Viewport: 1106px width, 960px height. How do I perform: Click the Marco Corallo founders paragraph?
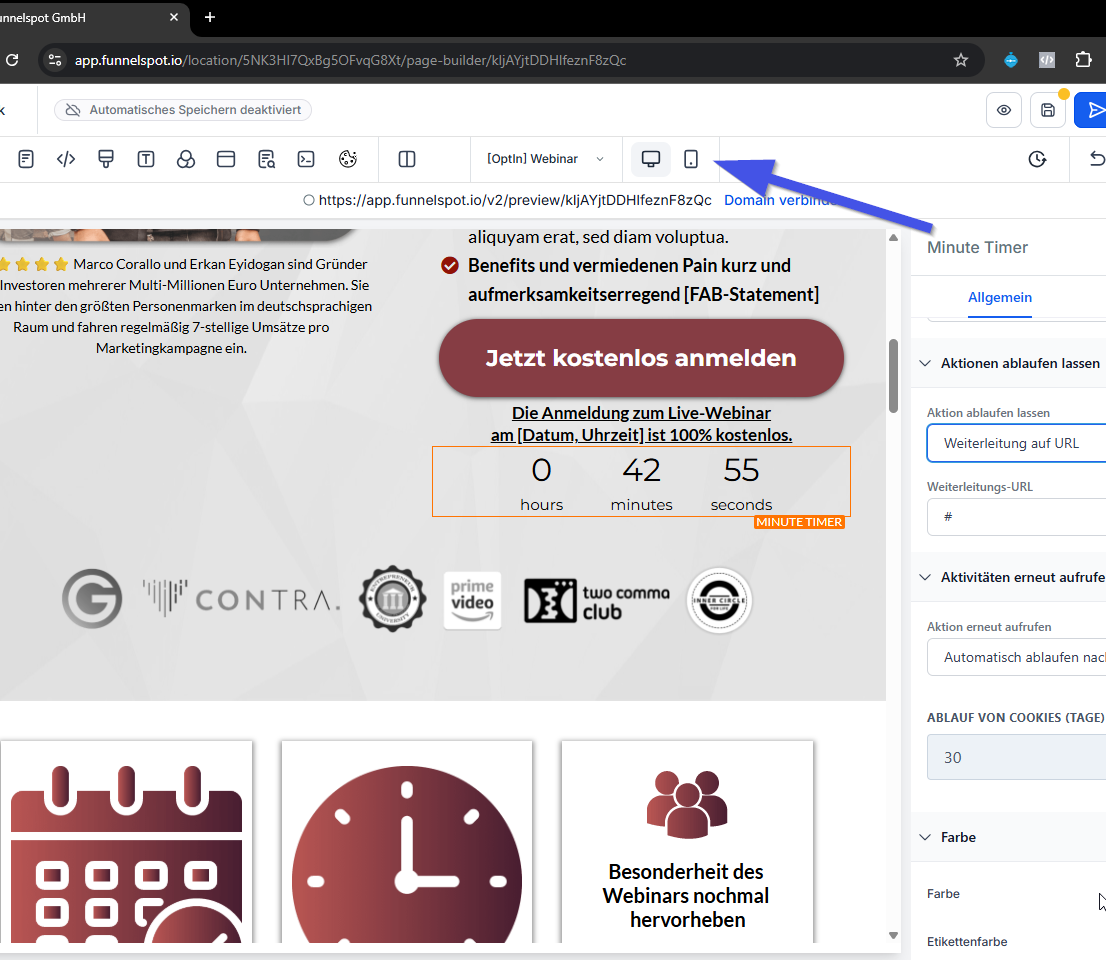pyautogui.click(x=185, y=306)
